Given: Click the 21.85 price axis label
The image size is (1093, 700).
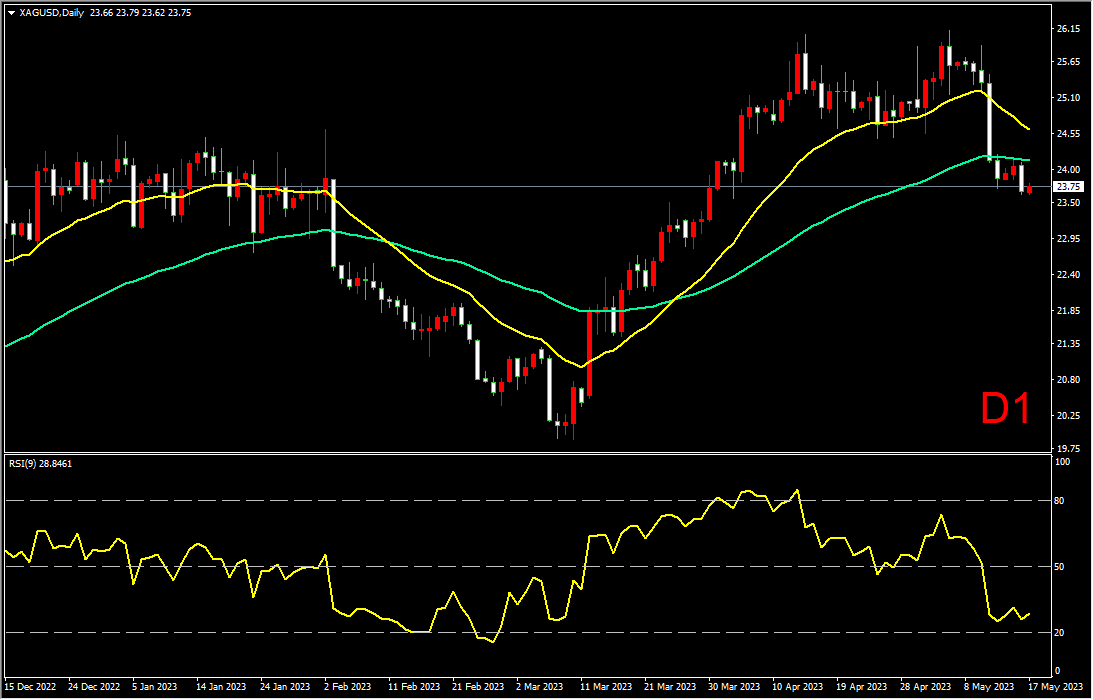Looking at the screenshot, I should 1069,310.
